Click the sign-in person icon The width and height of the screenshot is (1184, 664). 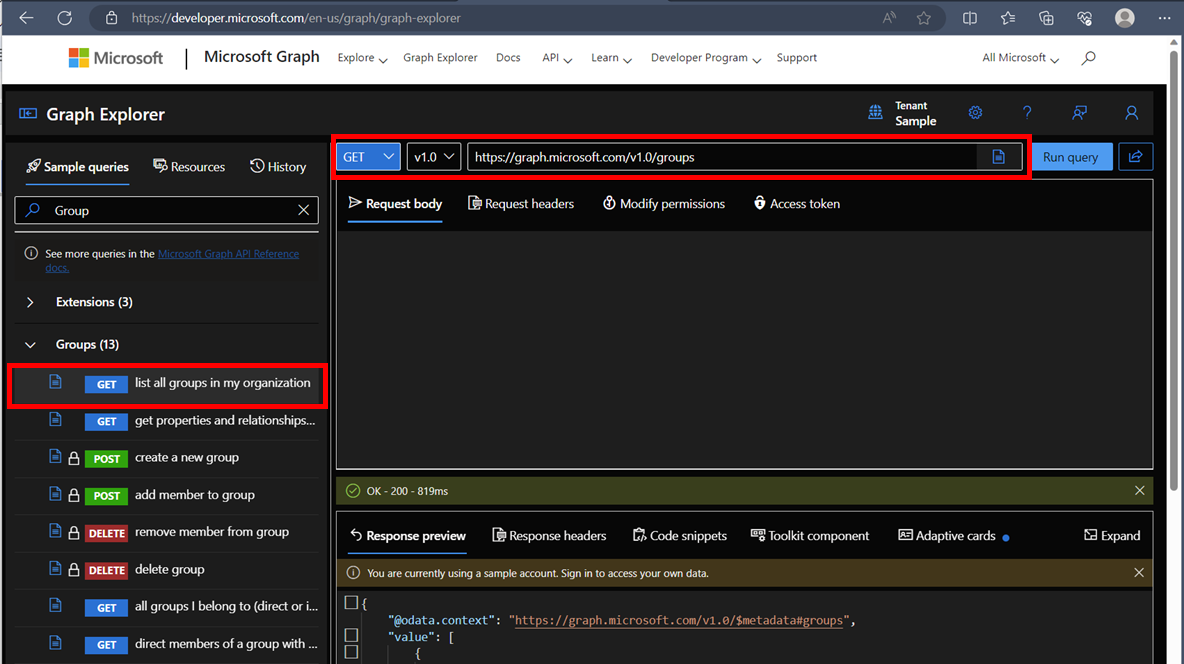(1131, 113)
